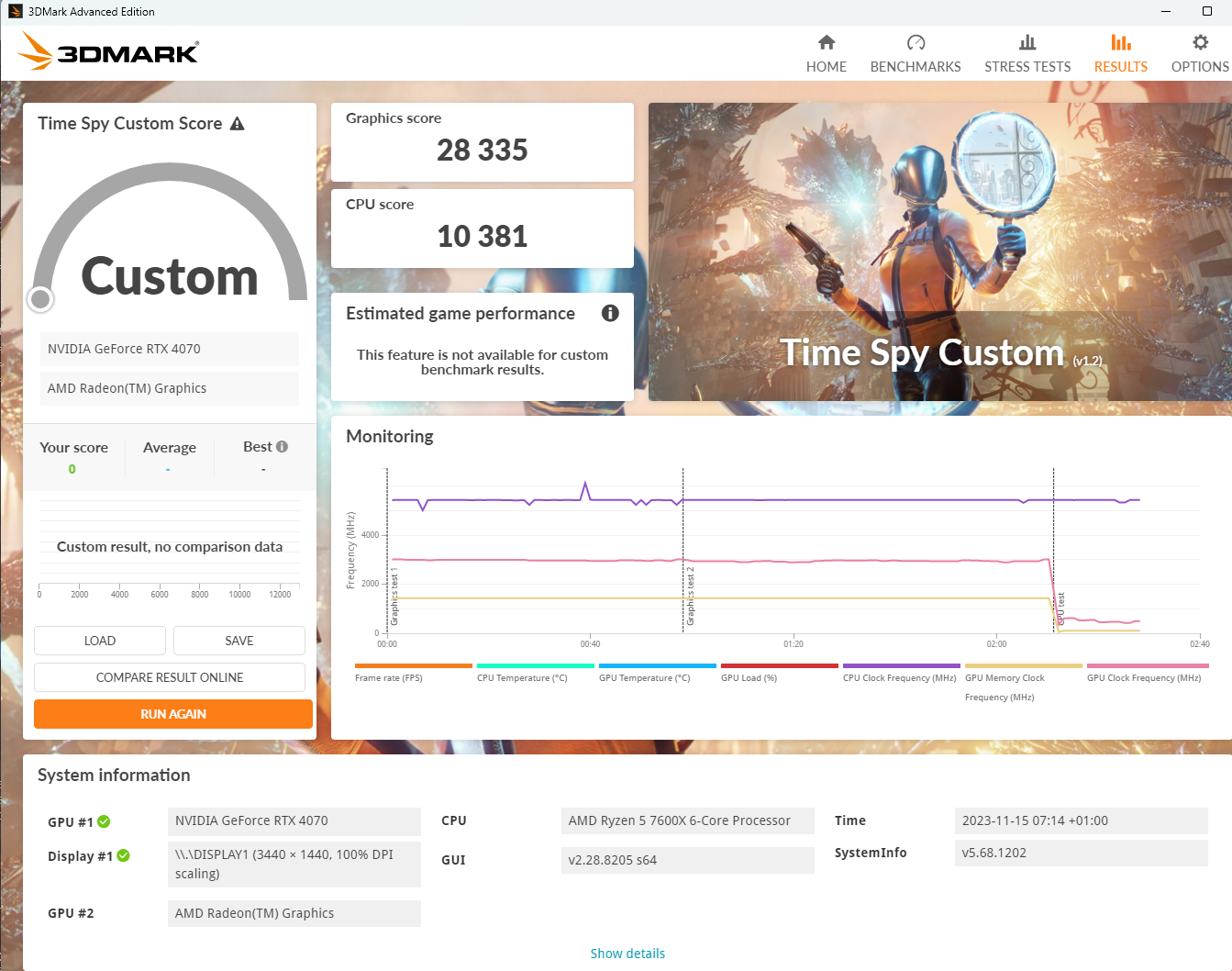Click the score gauge dial knob
1232x971 pixels.
[40, 298]
